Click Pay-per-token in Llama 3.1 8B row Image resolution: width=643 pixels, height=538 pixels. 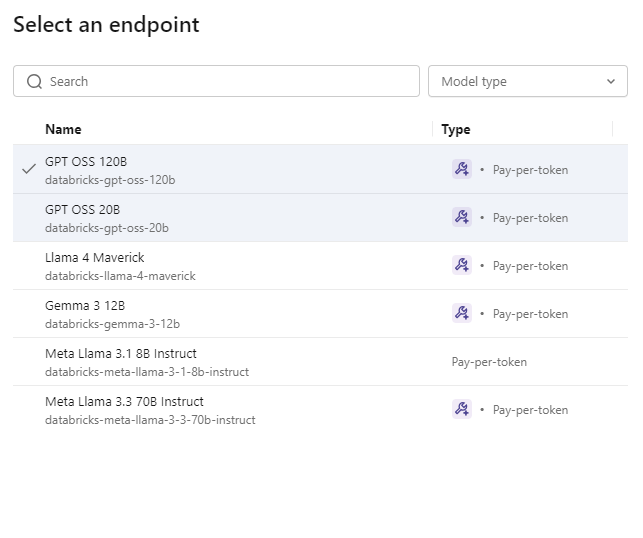[x=489, y=362]
